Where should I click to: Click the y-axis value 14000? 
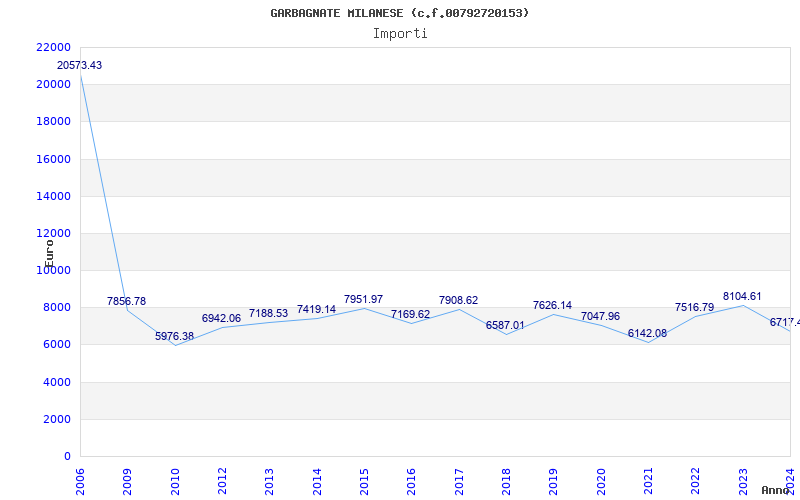(53, 196)
